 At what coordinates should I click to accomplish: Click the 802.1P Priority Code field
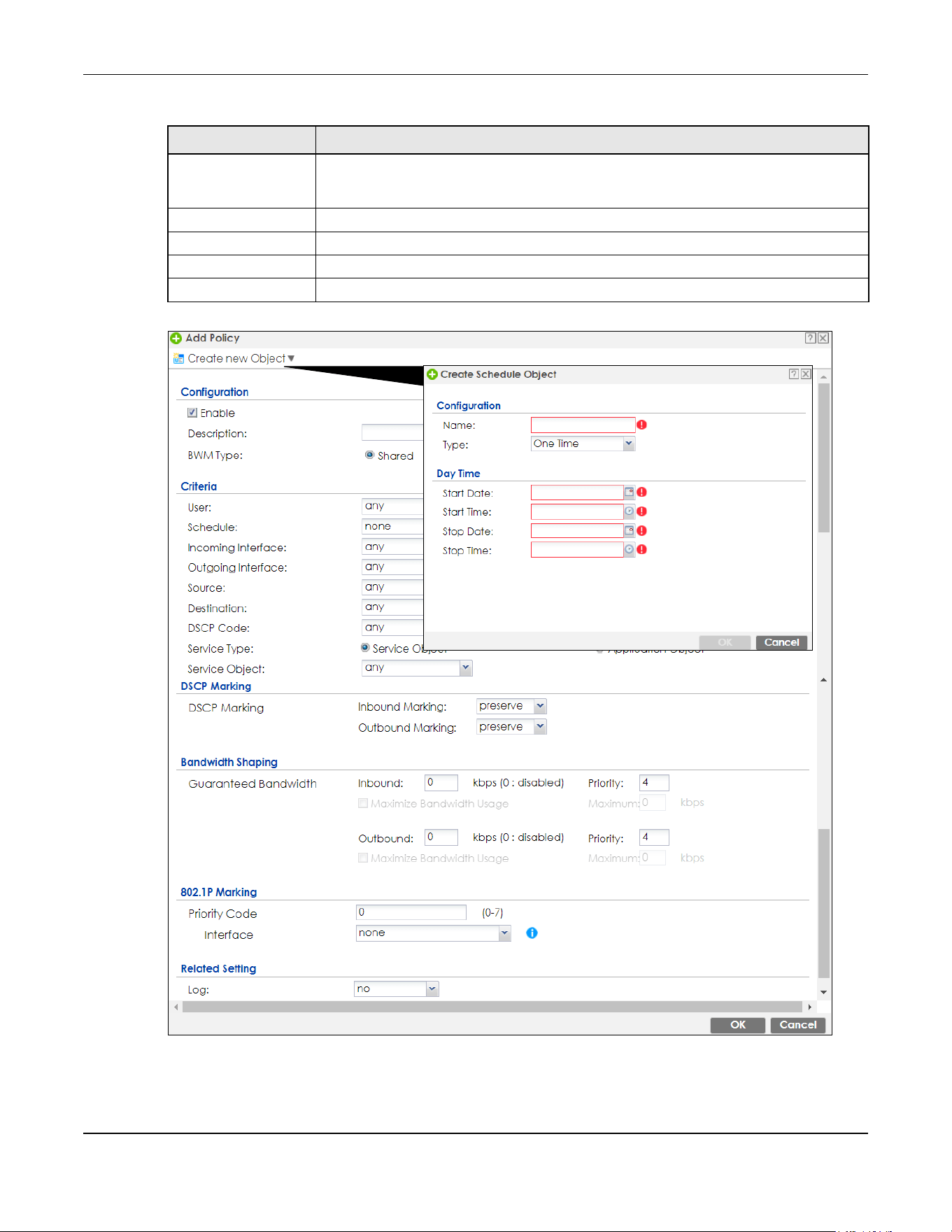point(411,912)
